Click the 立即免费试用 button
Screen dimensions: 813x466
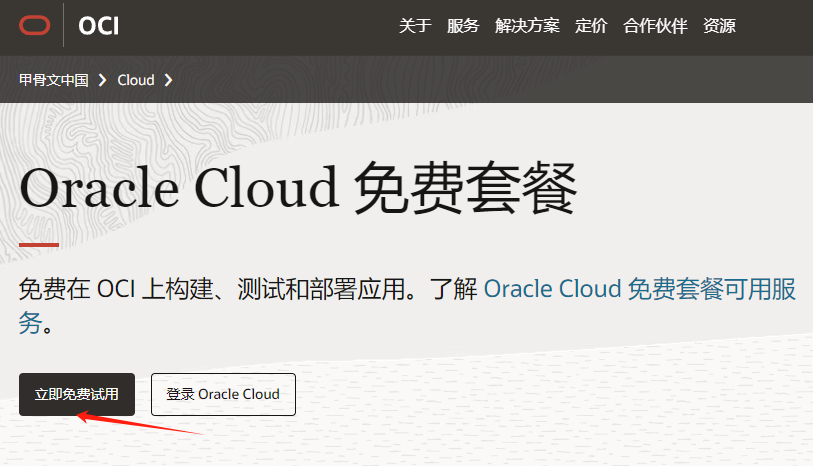(x=77, y=394)
